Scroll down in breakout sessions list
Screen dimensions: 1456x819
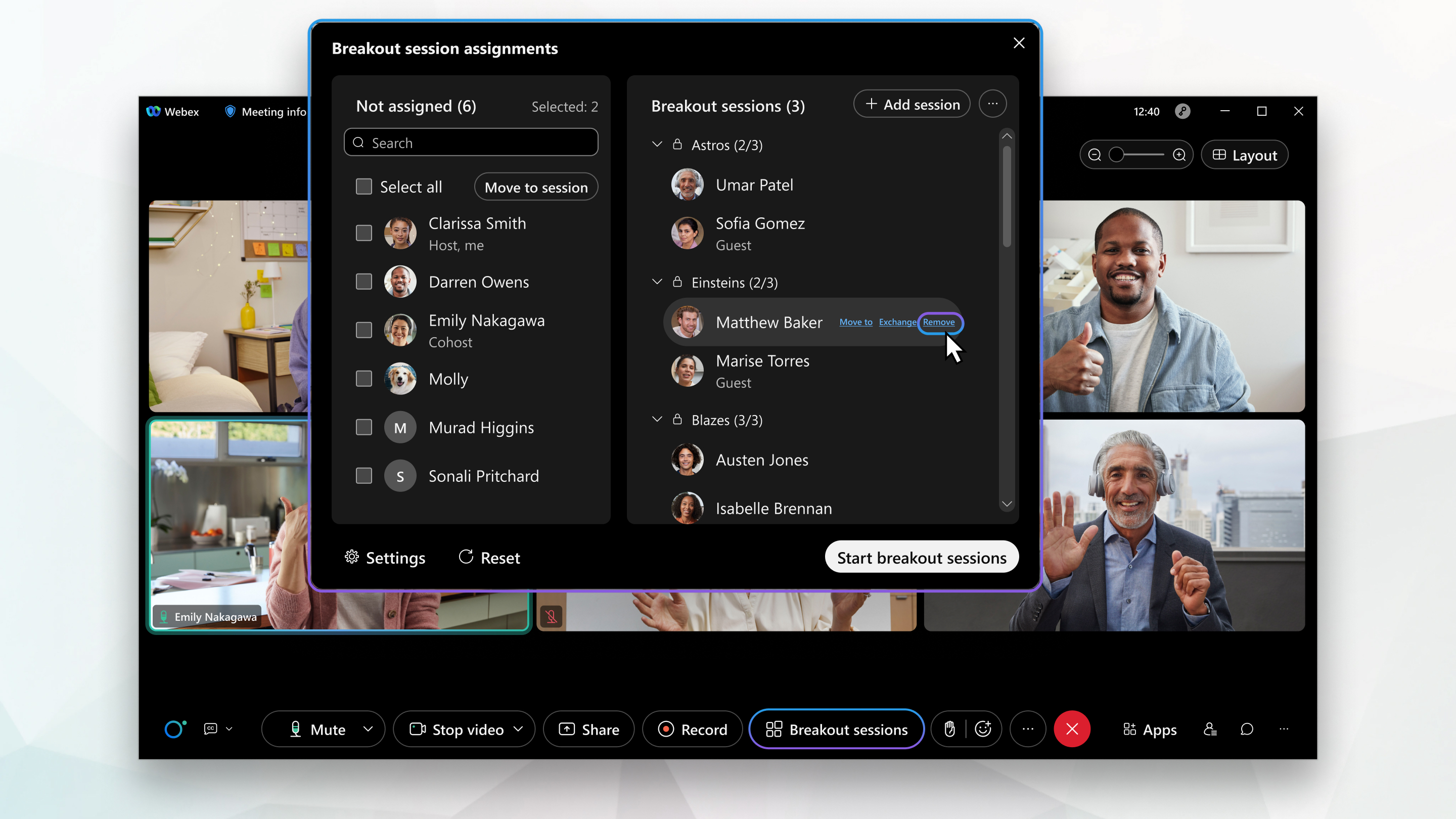(1007, 504)
